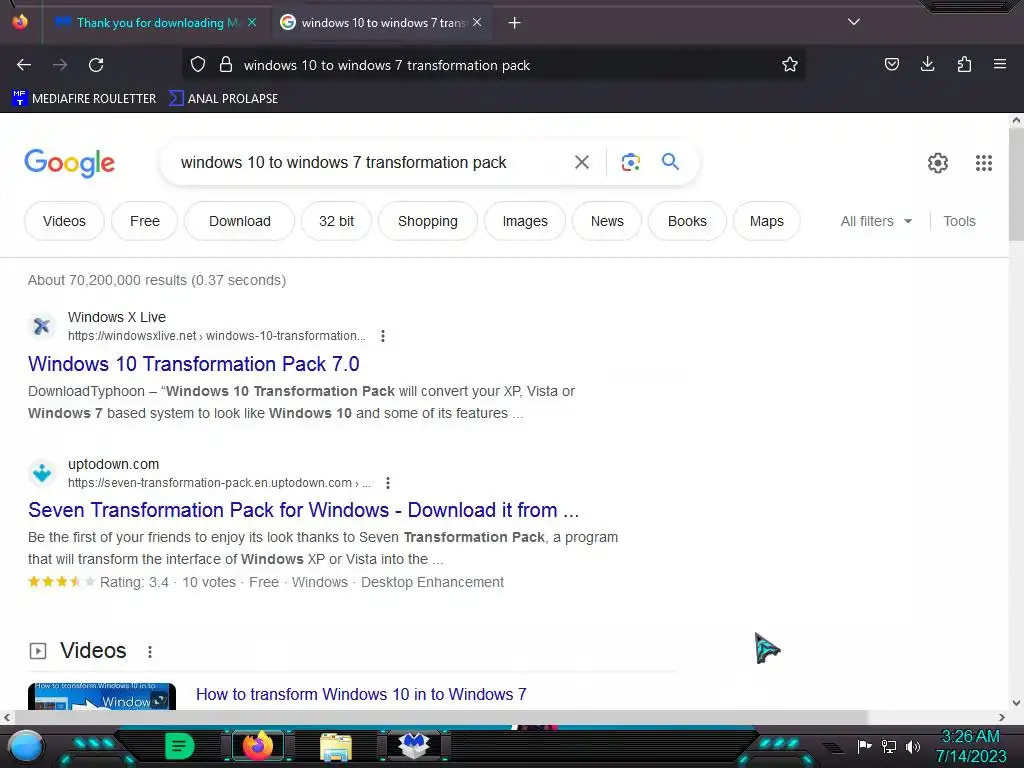View site security lock info
The image size is (1024, 768).
point(226,65)
